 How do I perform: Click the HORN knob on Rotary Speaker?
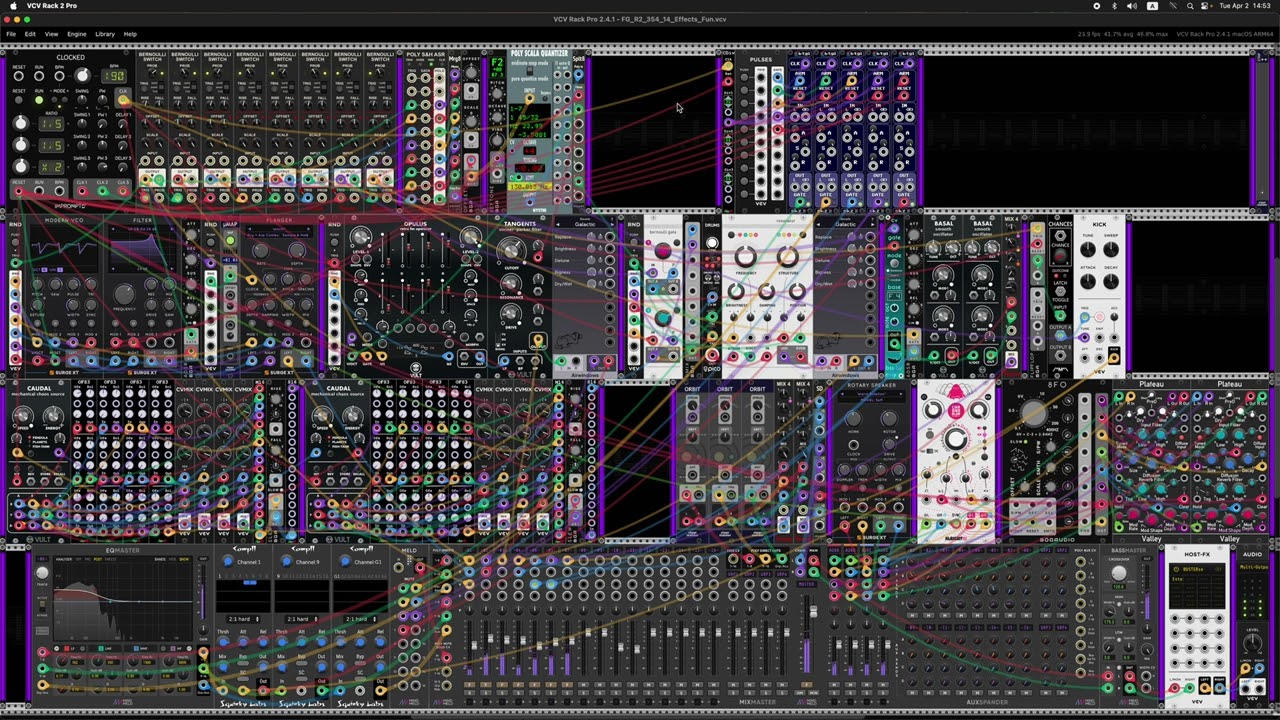click(x=853, y=418)
